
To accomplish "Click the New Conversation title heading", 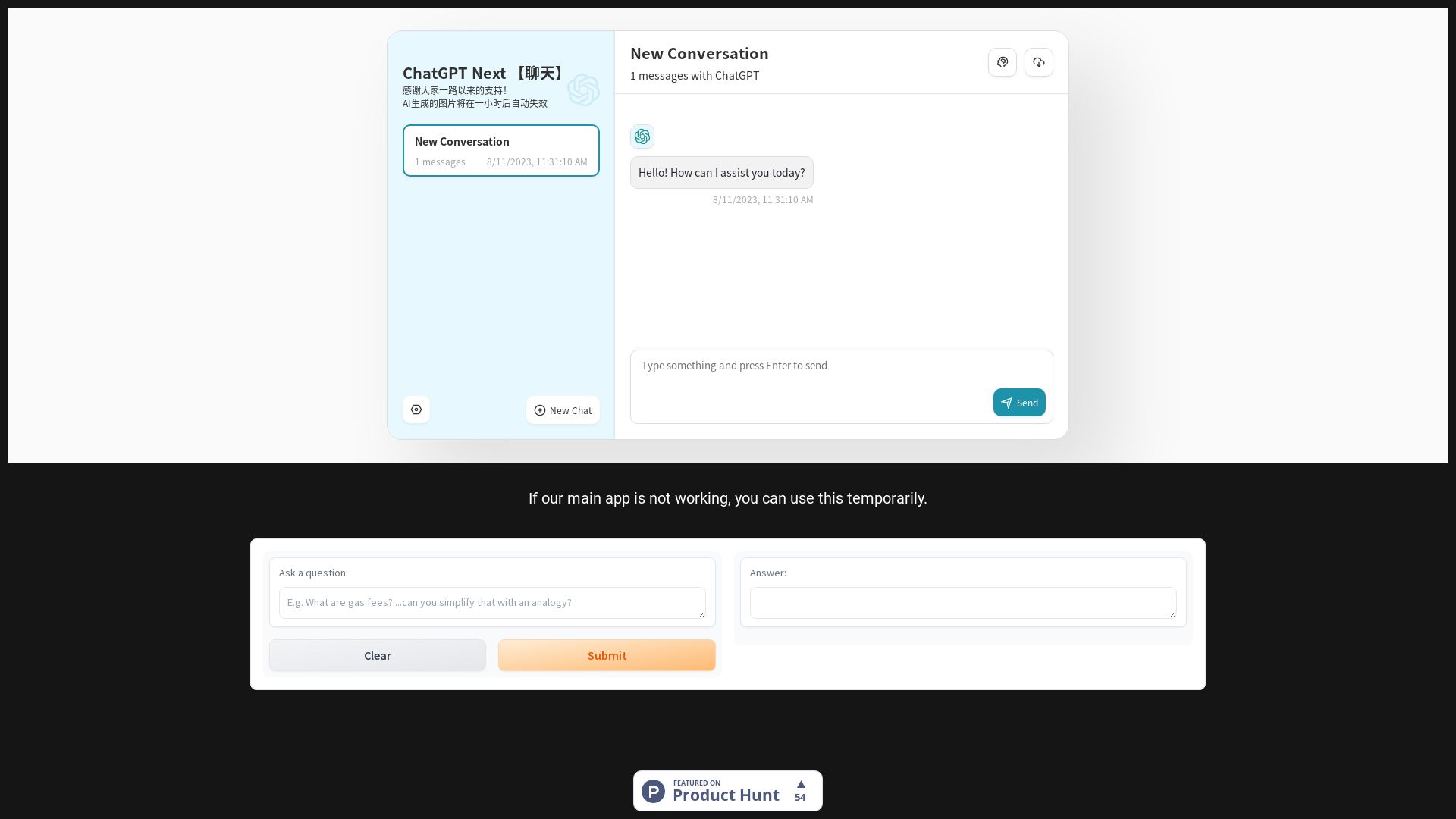I will pos(699,53).
